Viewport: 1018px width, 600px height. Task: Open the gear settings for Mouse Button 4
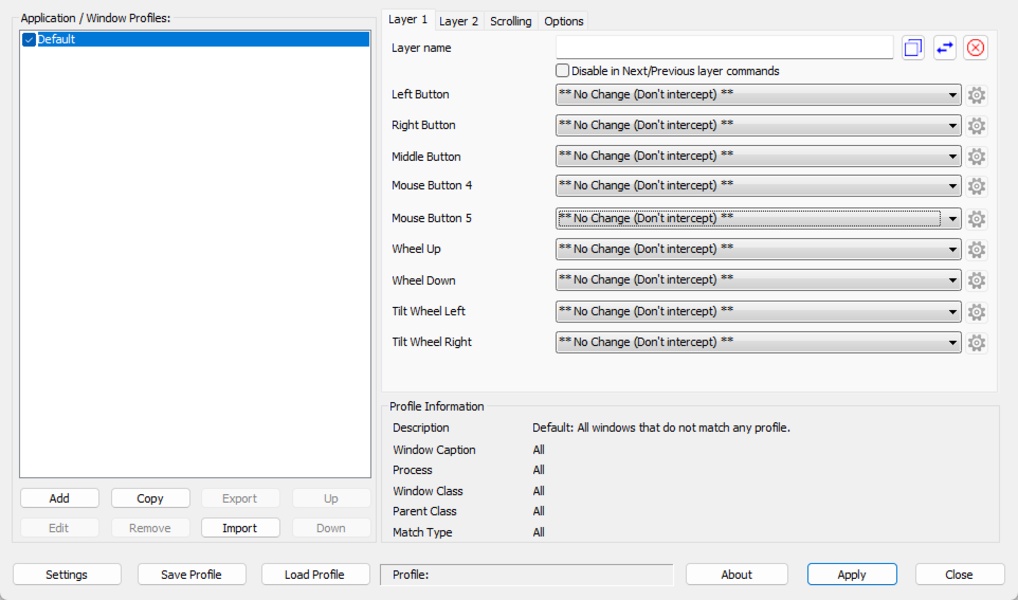click(x=976, y=186)
